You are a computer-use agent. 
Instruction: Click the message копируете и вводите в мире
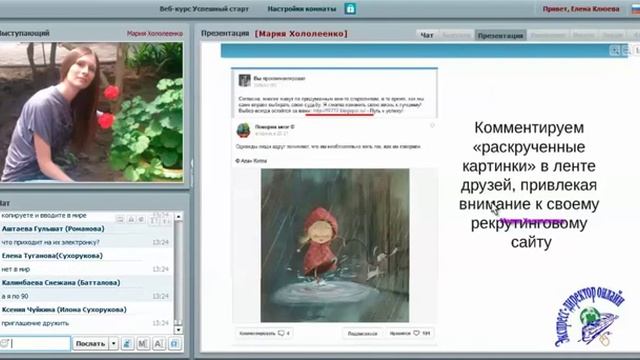tap(44, 215)
